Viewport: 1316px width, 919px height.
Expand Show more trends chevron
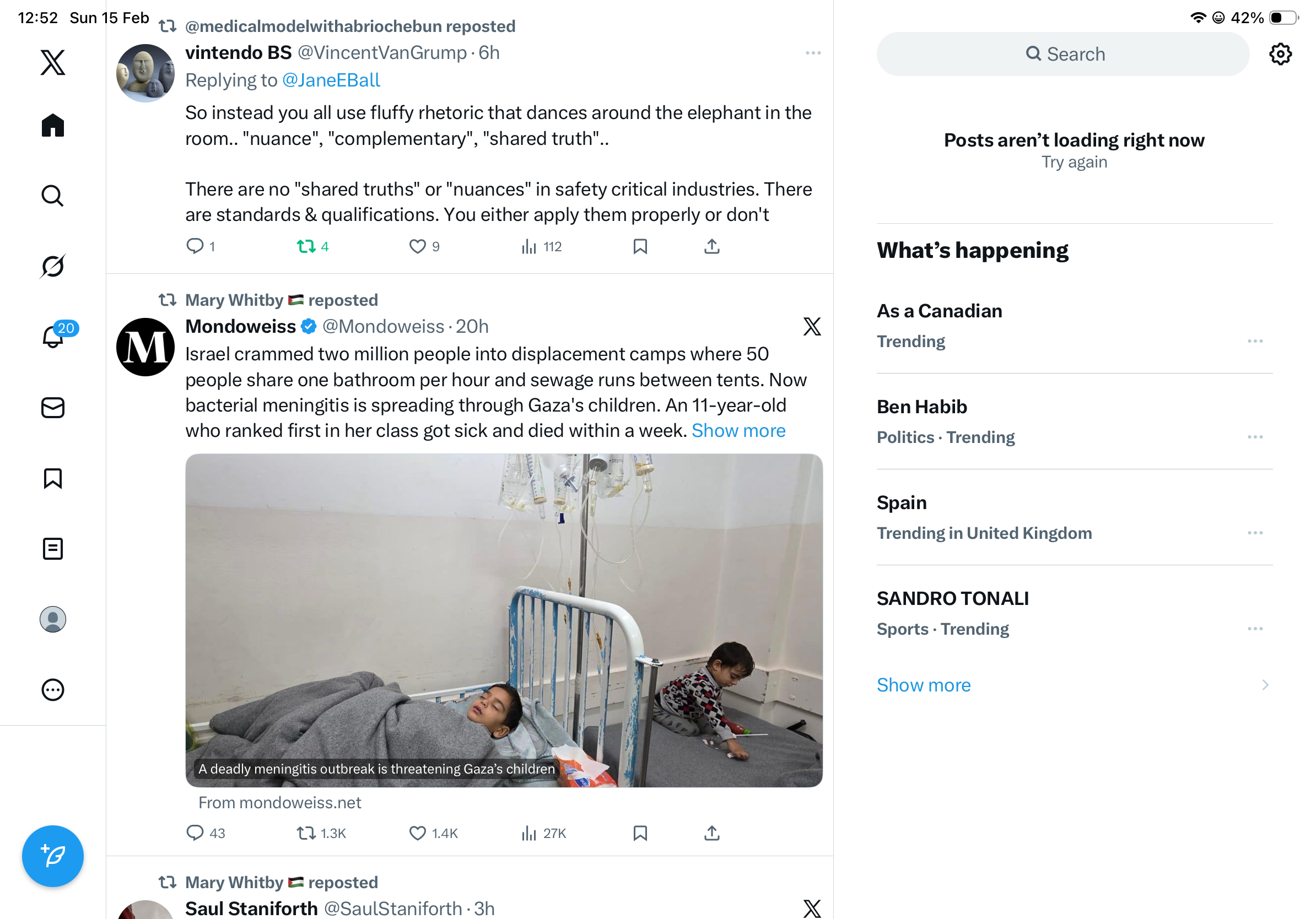point(1265,685)
